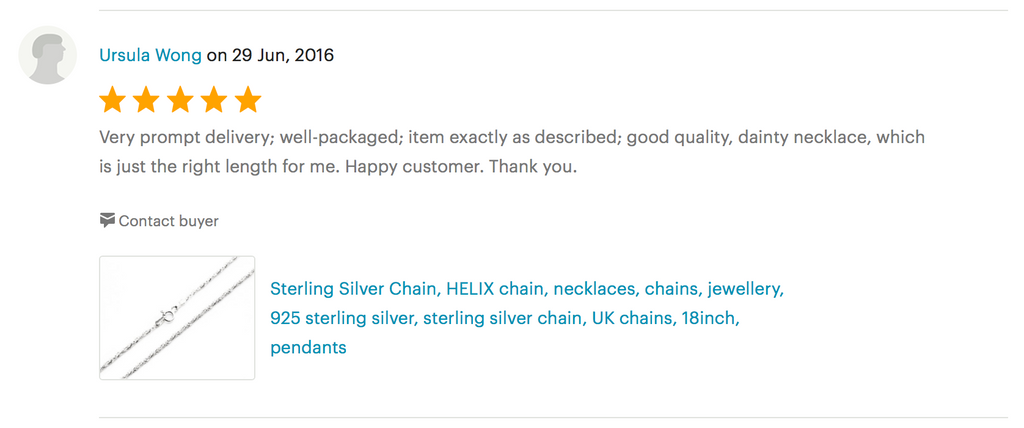1024x428 pixels.
Task: Select the second orange rating star
Action: (x=146, y=100)
